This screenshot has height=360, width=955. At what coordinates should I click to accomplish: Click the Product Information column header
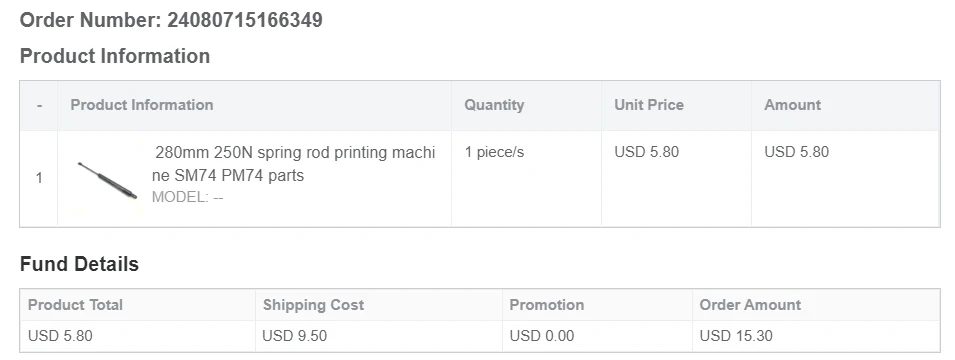tap(142, 105)
